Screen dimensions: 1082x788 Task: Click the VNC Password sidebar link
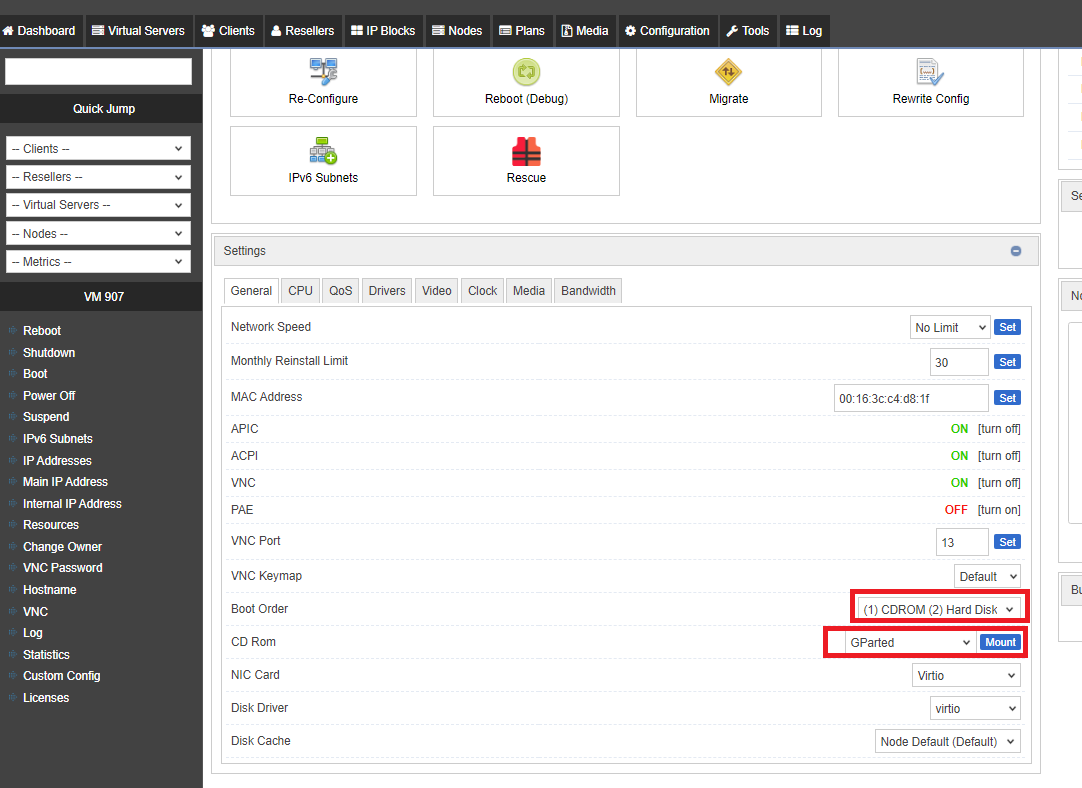pos(62,568)
